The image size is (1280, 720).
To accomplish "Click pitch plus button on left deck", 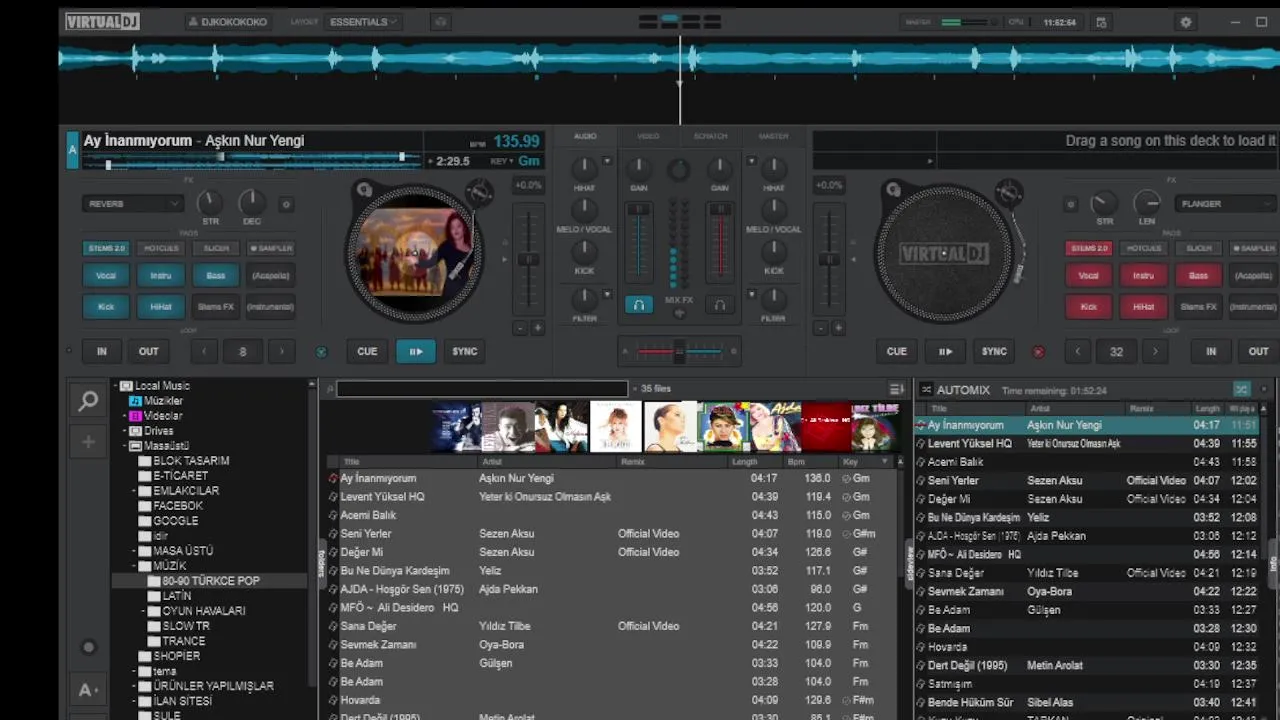I will [x=537, y=328].
